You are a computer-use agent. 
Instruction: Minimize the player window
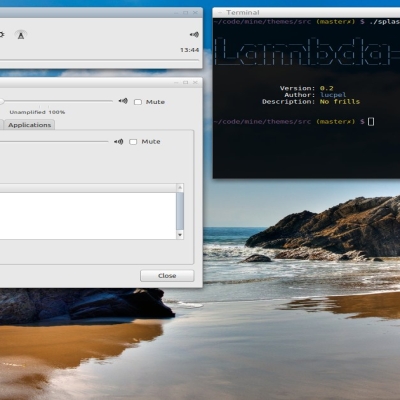click(x=176, y=13)
